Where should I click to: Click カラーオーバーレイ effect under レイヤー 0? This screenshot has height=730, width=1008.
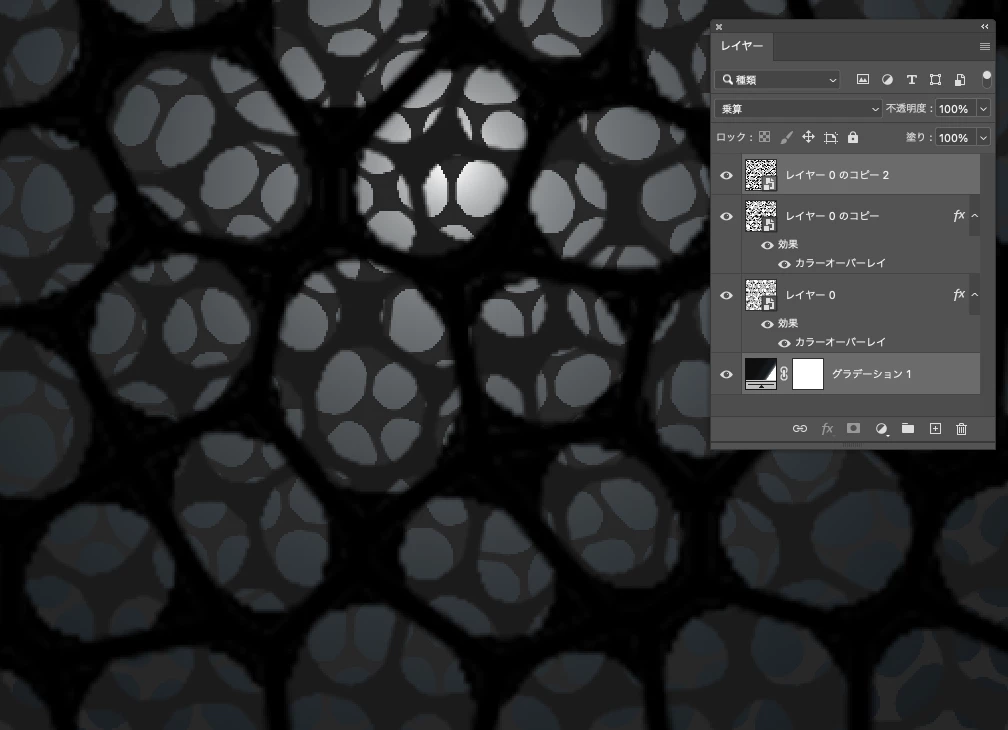click(840, 343)
